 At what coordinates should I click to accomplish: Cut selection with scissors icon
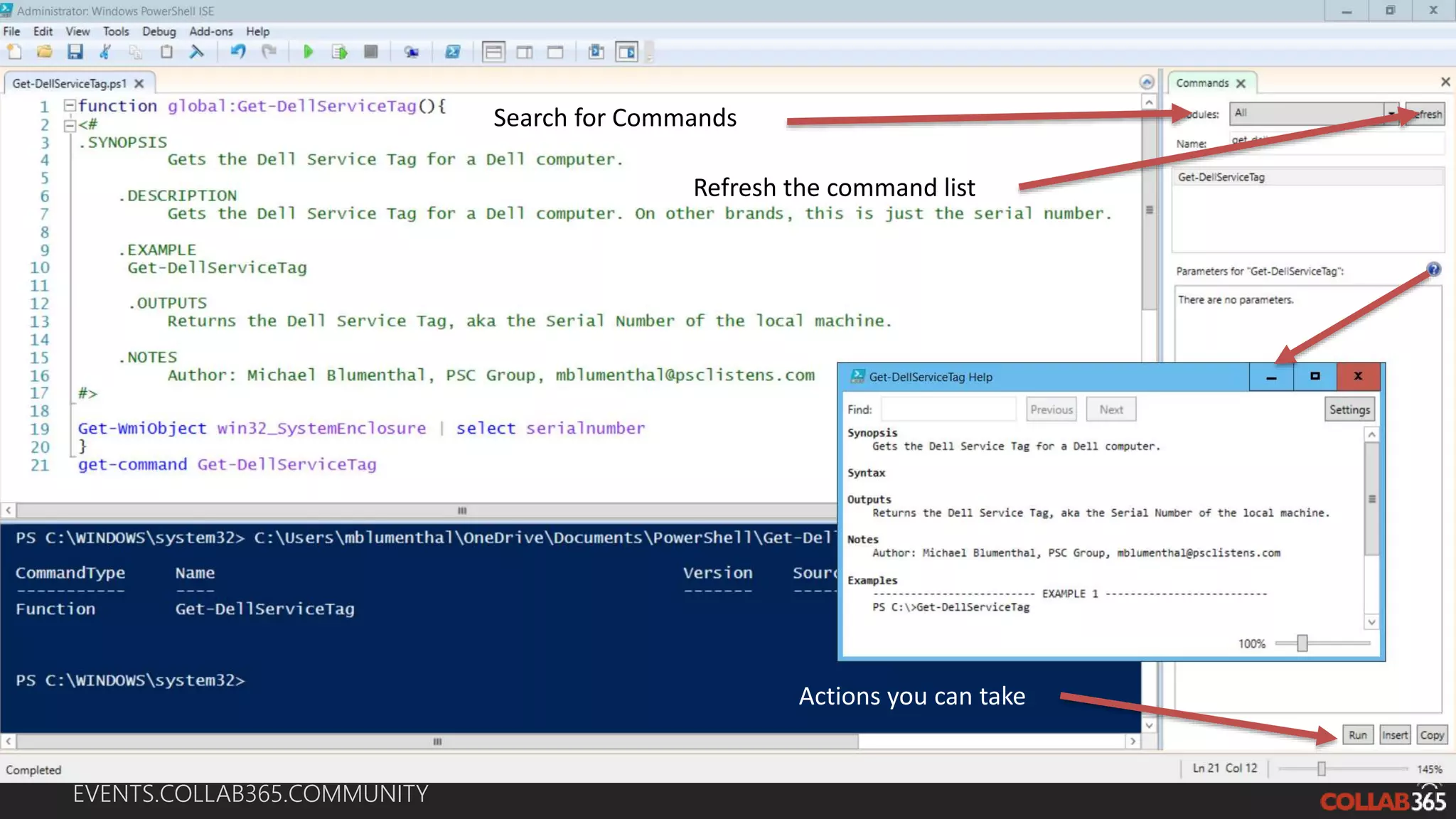click(x=105, y=52)
